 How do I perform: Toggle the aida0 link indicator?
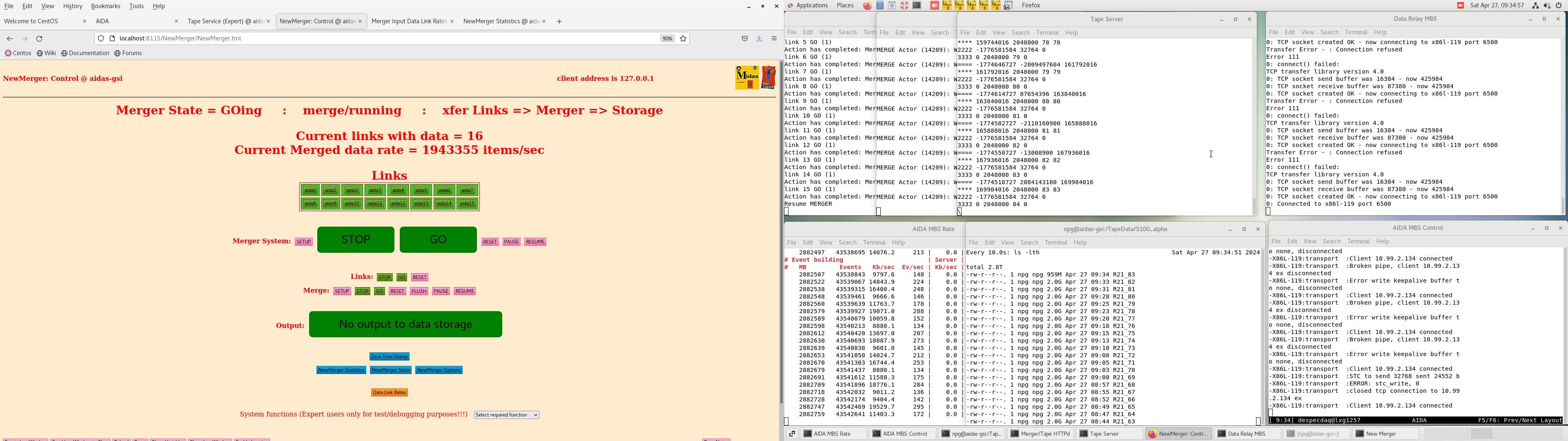[310, 191]
